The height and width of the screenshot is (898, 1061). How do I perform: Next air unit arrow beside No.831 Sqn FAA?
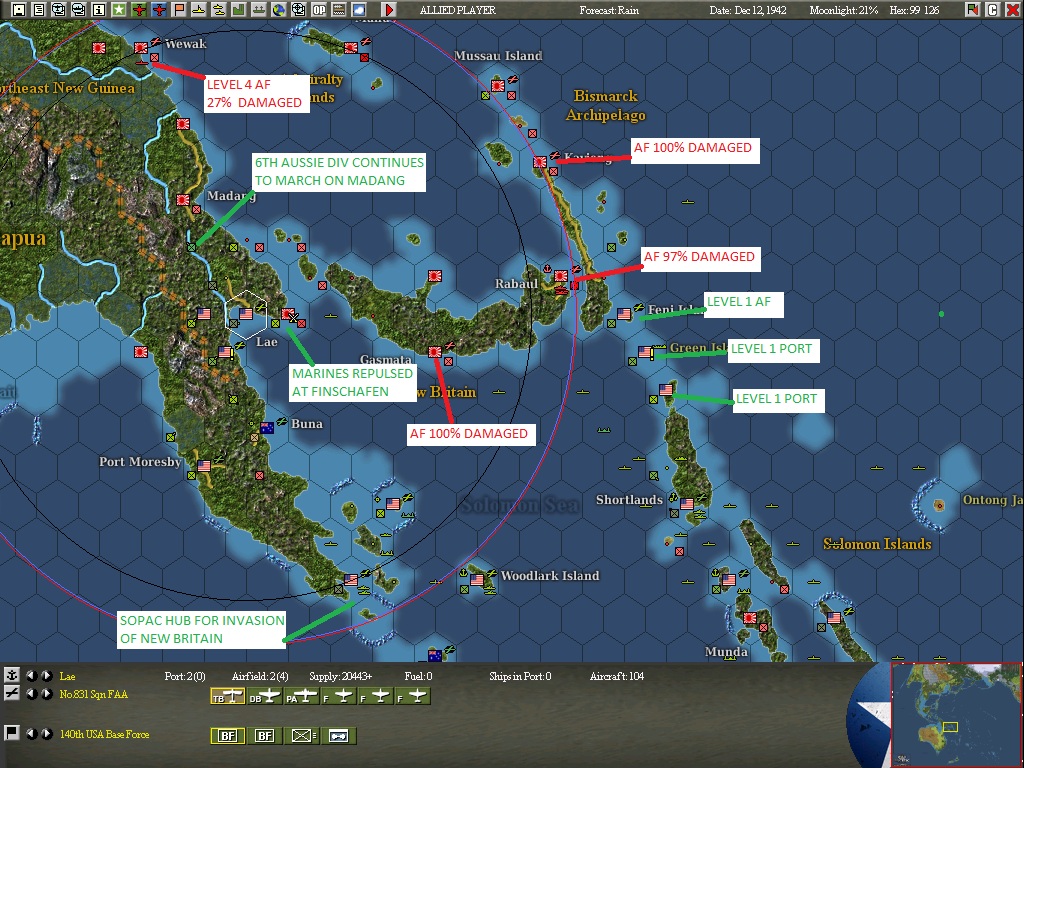[x=46, y=694]
